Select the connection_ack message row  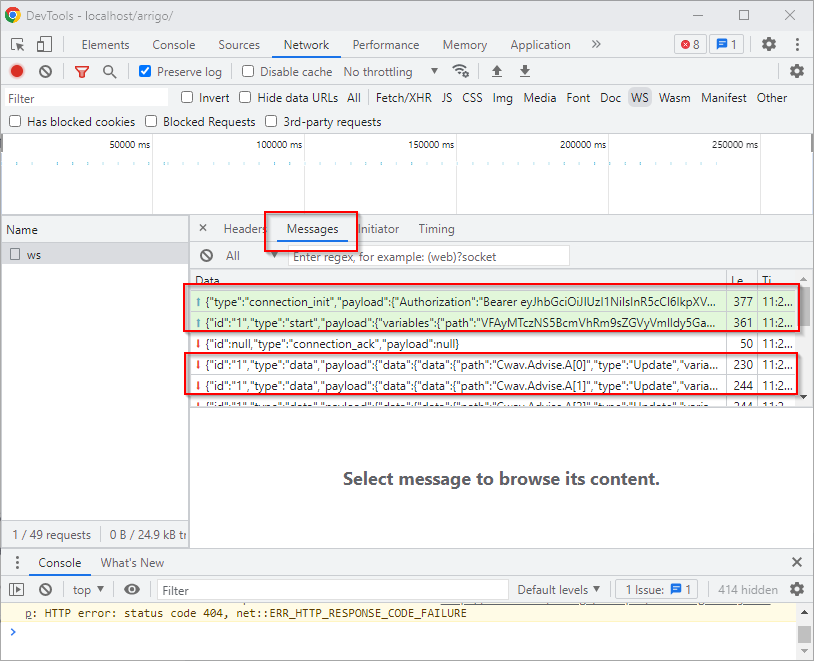pyautogui.click(x=494, y=343)
